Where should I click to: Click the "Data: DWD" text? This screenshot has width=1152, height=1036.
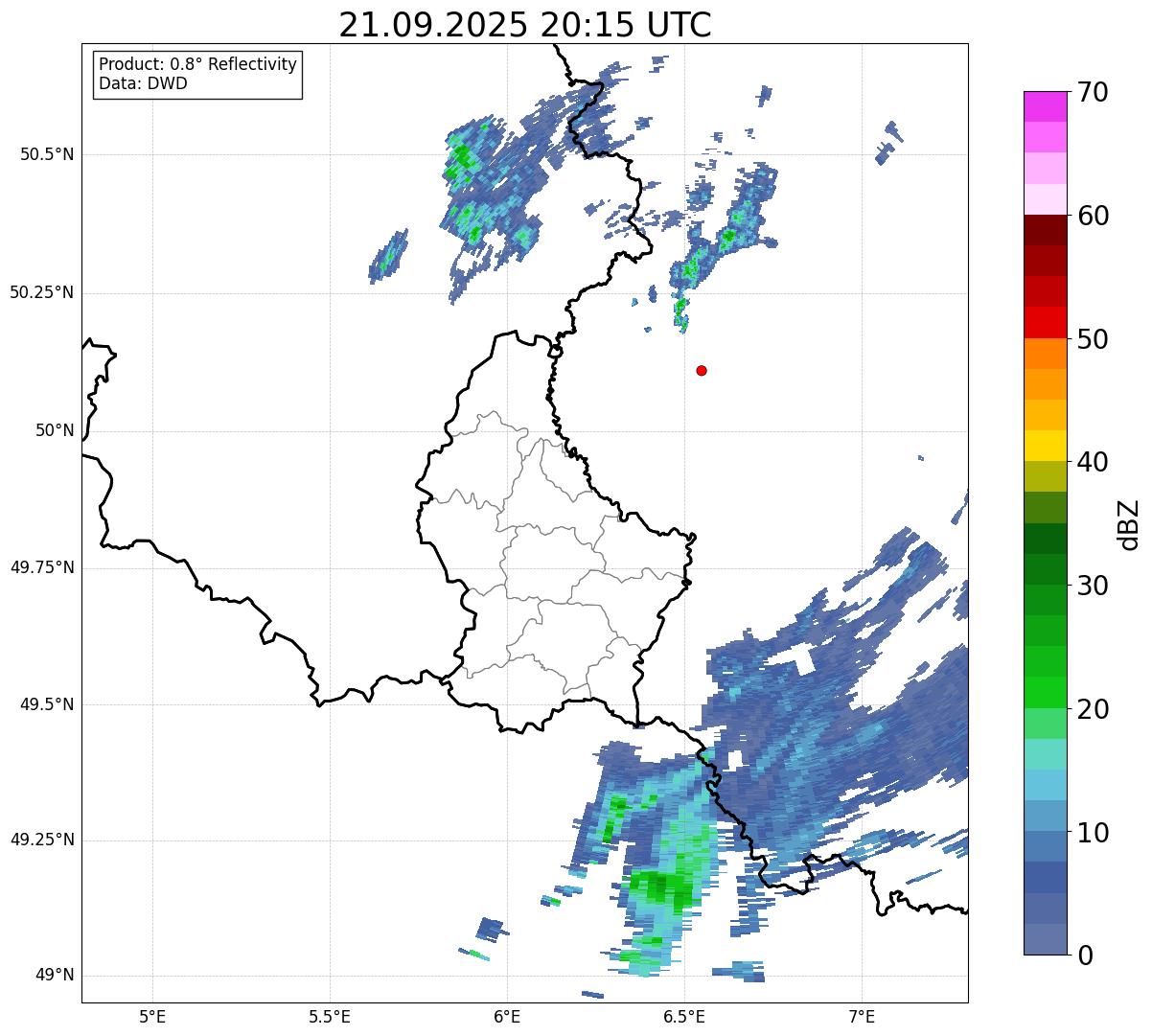point(143,83)
